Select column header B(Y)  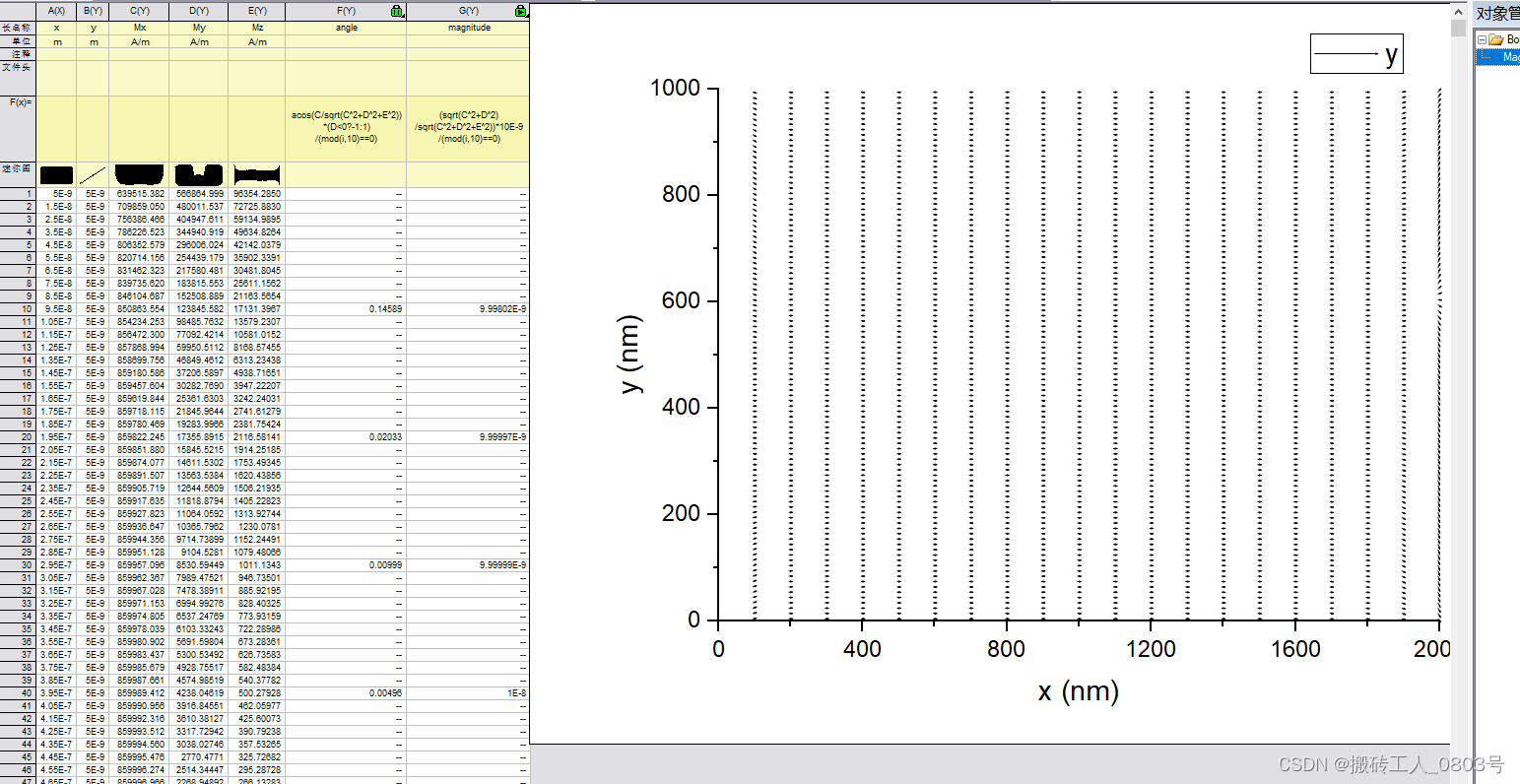pyautogui.click(x=93, y=12)
